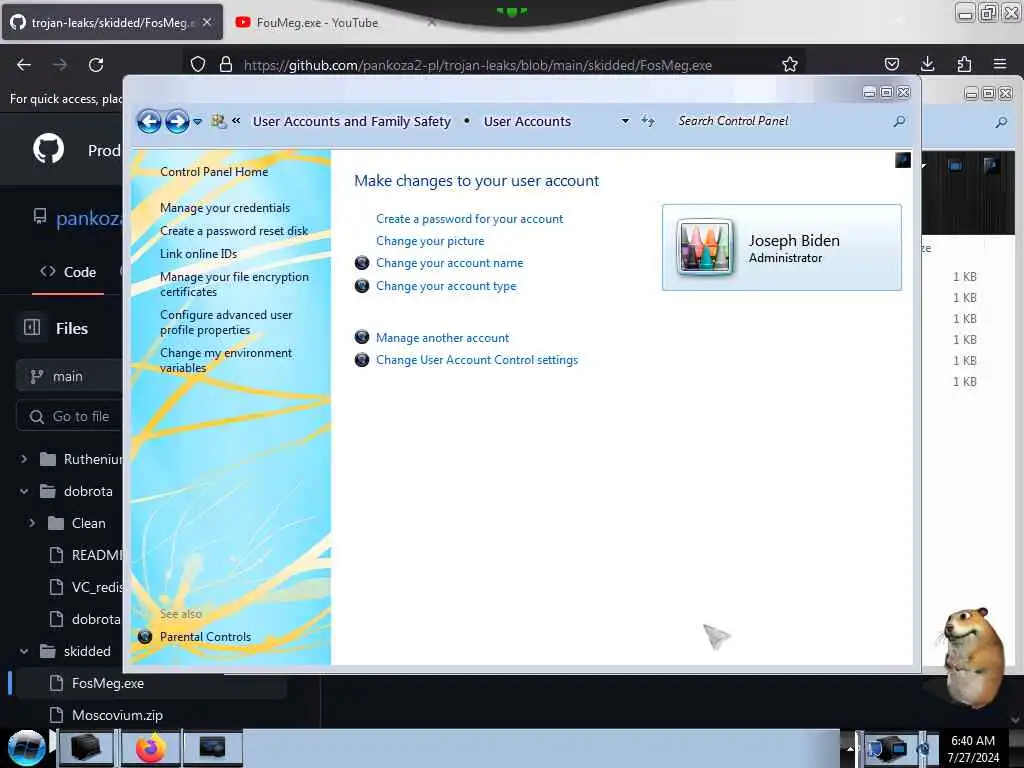Viewport: 1024px width, 768px height.
Task: Click the Windows Start orb
Action: click(25, 748)
